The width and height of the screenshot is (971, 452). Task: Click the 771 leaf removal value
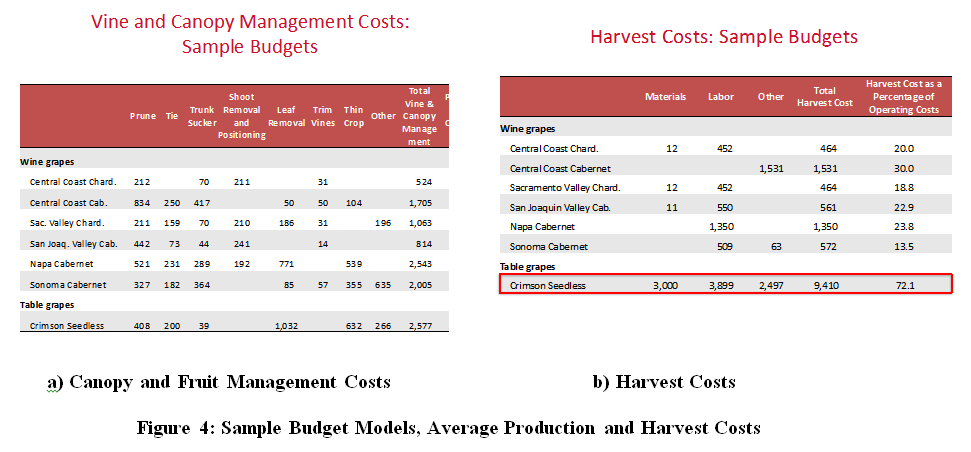click(286, 264)
